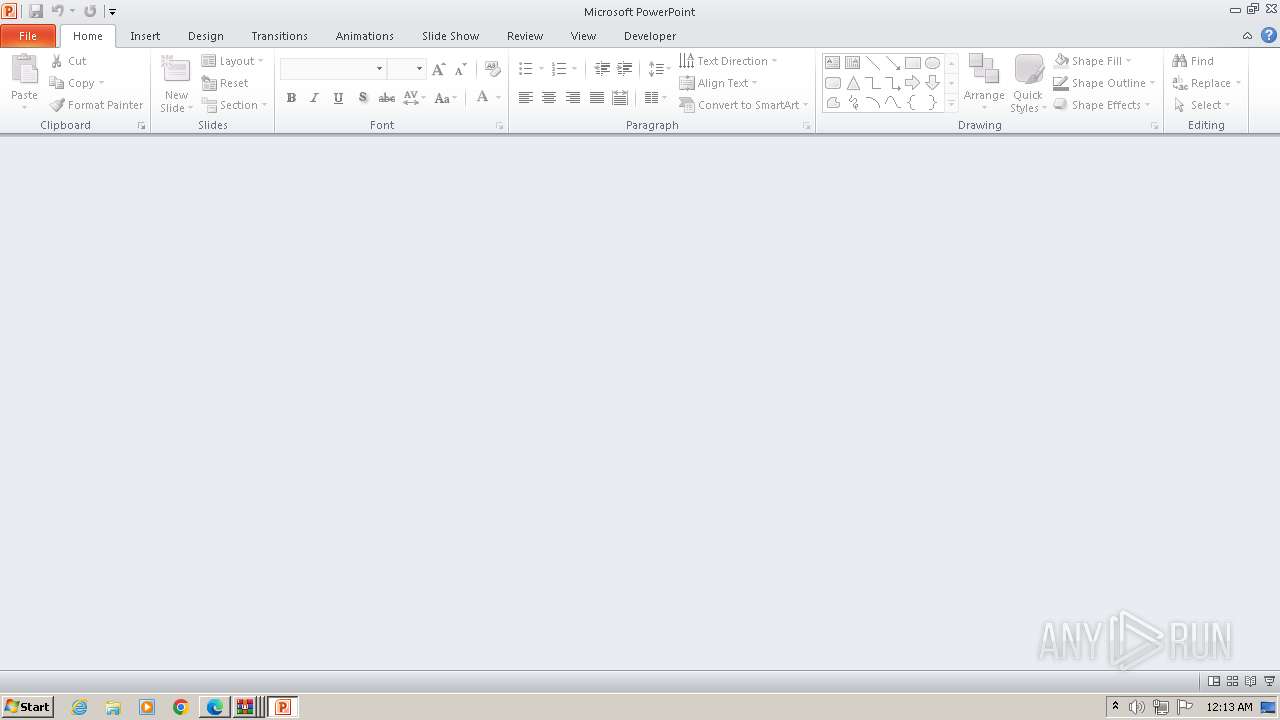This screenshot has width=1280, height=720.
Task: Toggle Center text alignment
Action: [x=549, y=98]
